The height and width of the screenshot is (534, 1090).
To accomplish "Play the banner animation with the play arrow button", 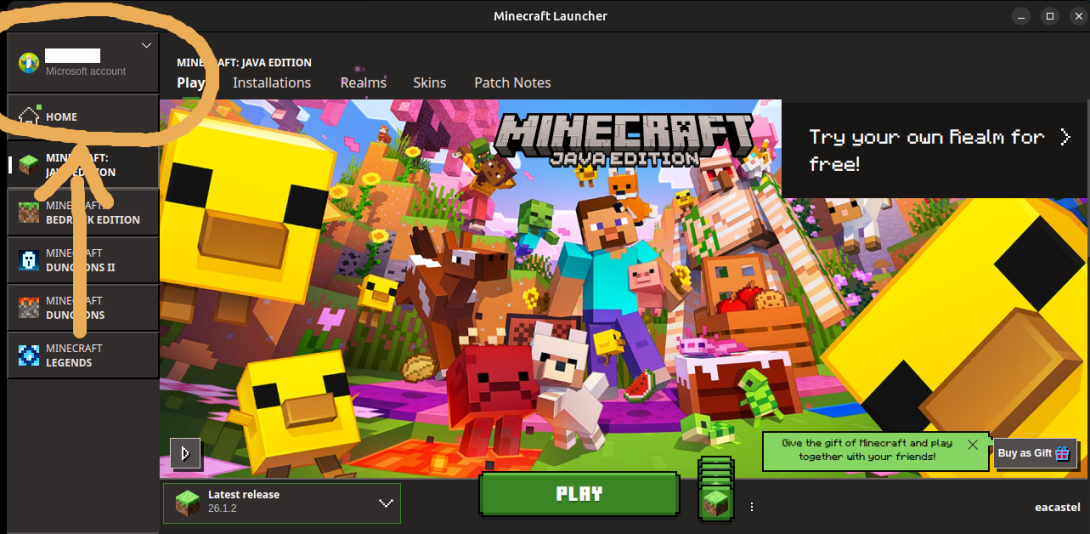I will point(185,454).
